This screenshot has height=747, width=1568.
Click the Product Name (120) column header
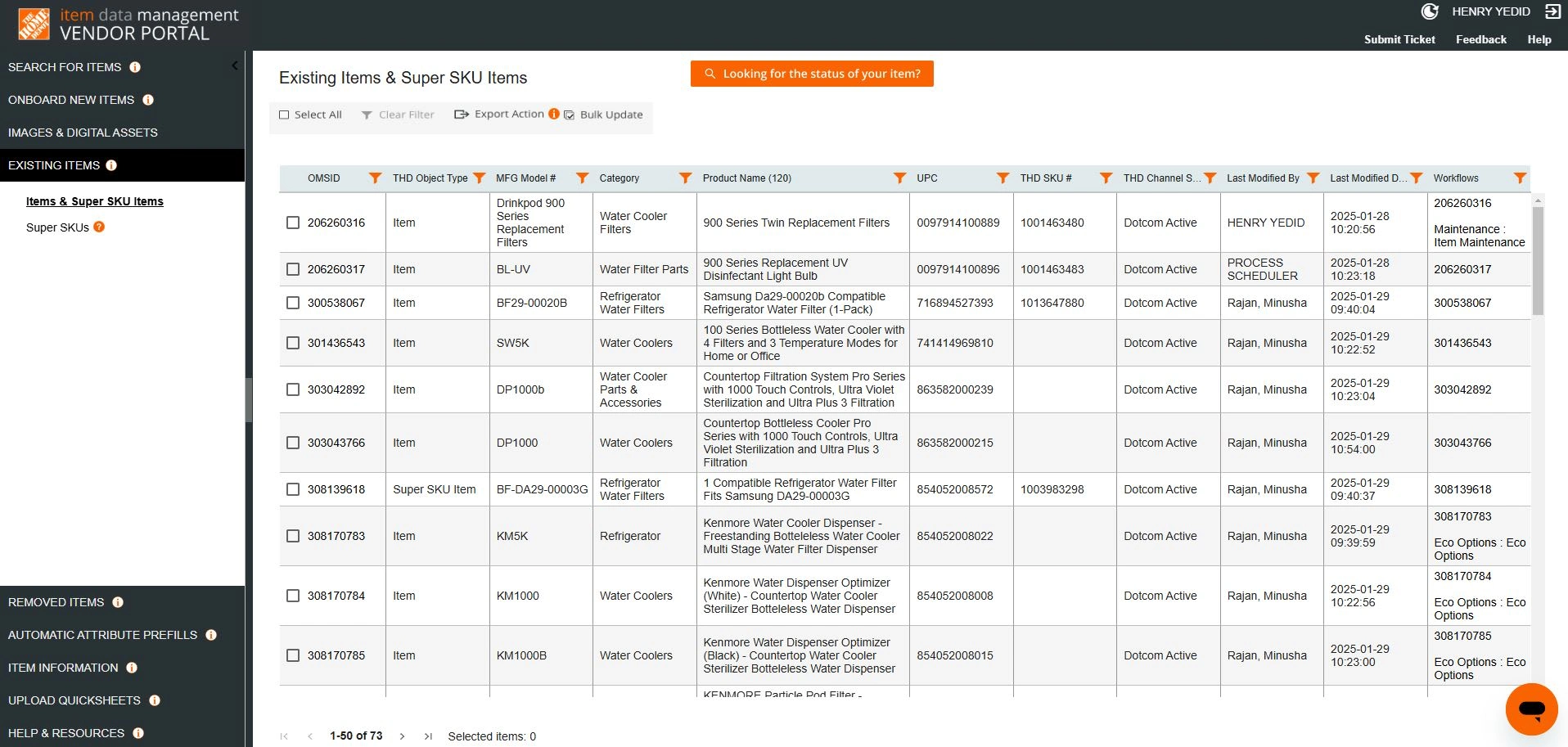746,178
